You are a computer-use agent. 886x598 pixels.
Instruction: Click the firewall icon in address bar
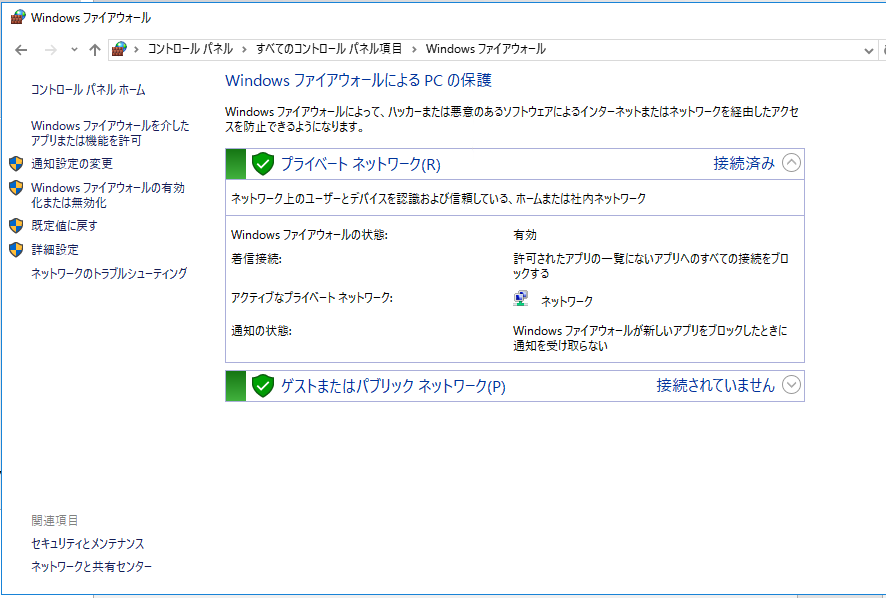[119, 49]
